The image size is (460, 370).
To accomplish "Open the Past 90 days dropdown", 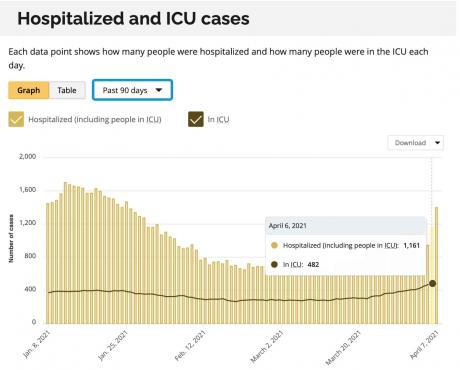I will pos(132,90).
